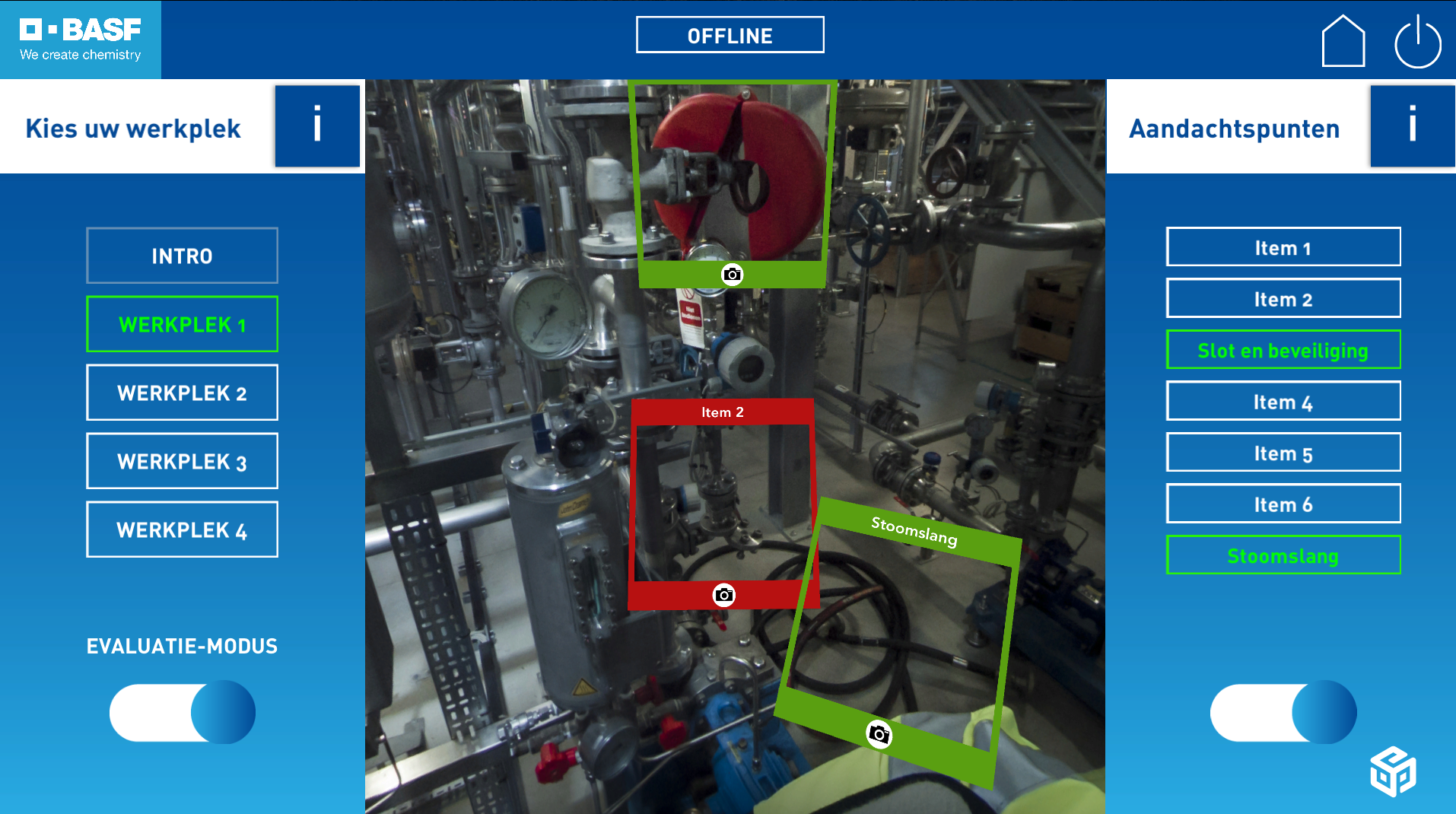Click camera icon on Stoomslang frame

[x=879, y=734]
